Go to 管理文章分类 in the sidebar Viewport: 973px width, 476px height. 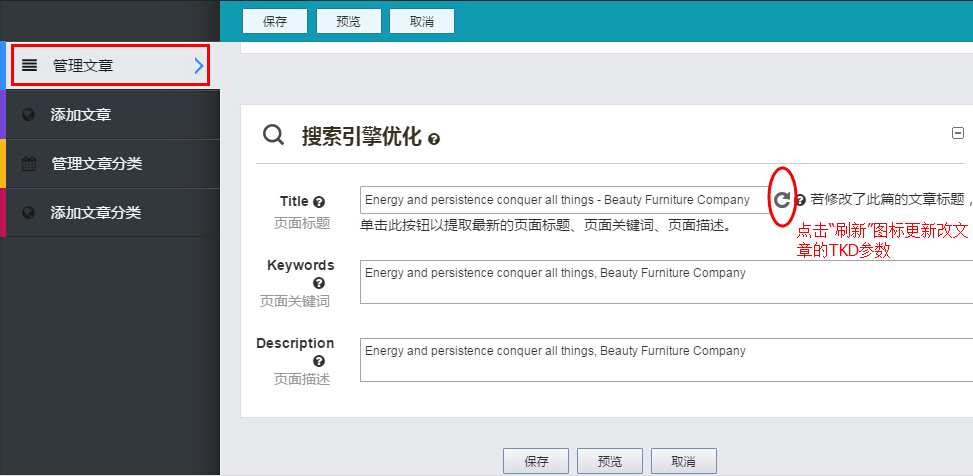[x=110, y=164]
